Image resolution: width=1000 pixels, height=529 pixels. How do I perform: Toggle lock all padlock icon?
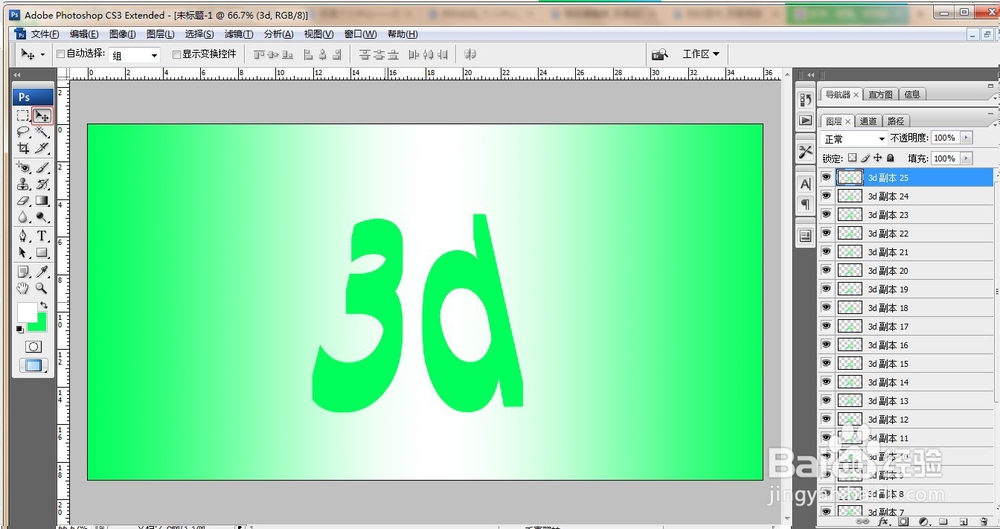point(890,158)
